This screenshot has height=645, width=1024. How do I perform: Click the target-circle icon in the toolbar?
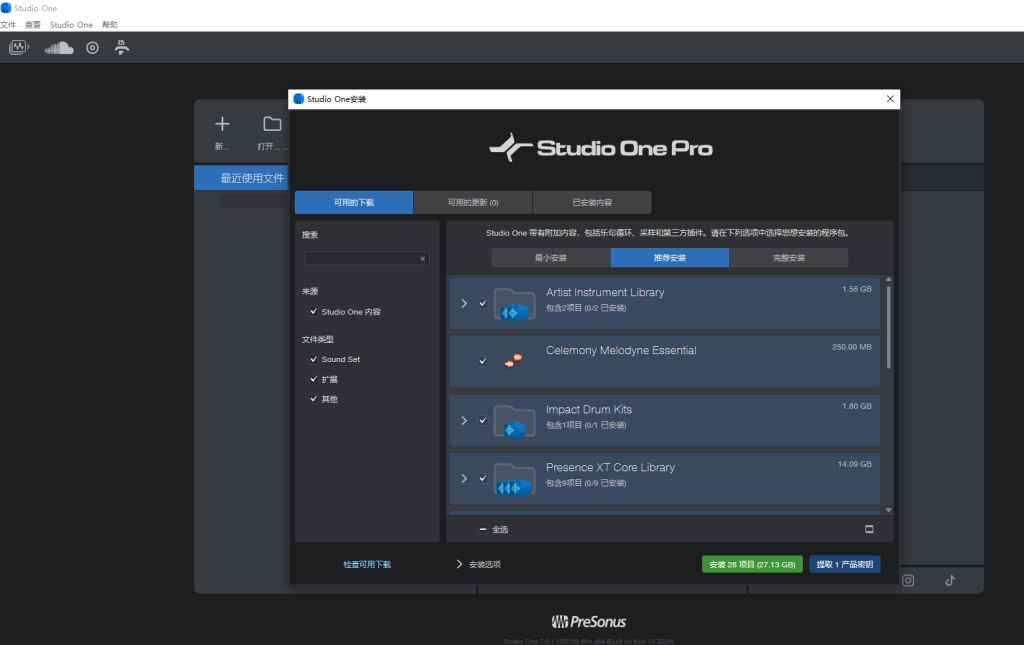click(92, 47)
